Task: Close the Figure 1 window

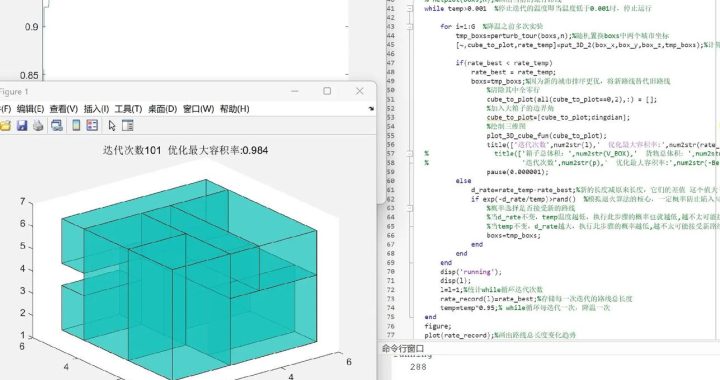Action: (x=360, y=91)
